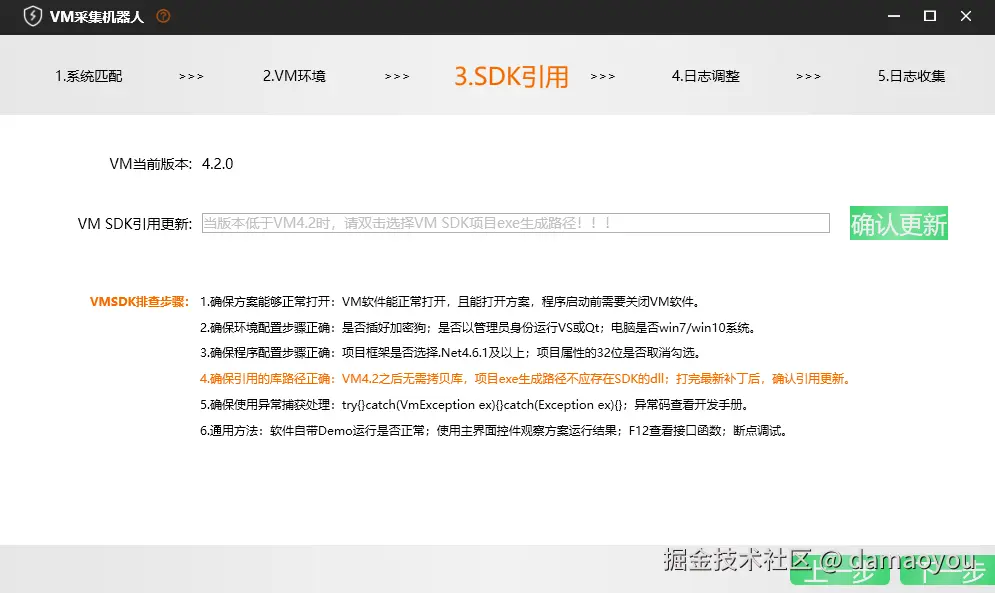Switch to step 5.日志收集
This screenshot has height=593, width=995.
911,76
